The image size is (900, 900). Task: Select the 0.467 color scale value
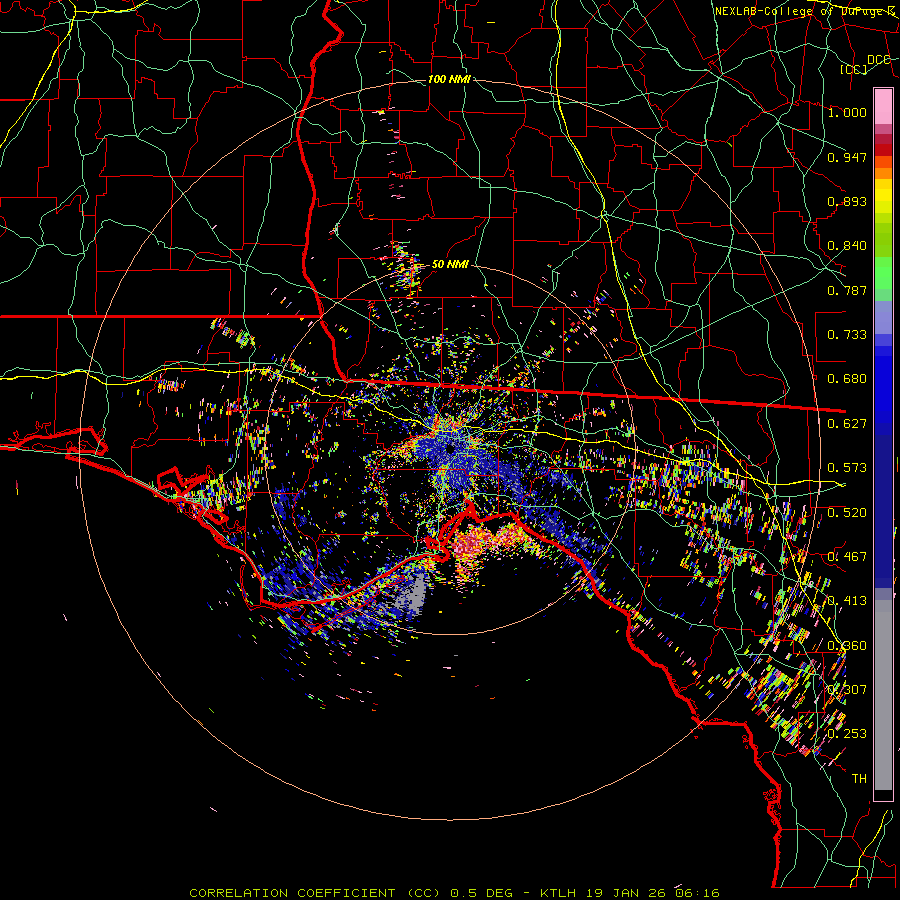point(847,557)
